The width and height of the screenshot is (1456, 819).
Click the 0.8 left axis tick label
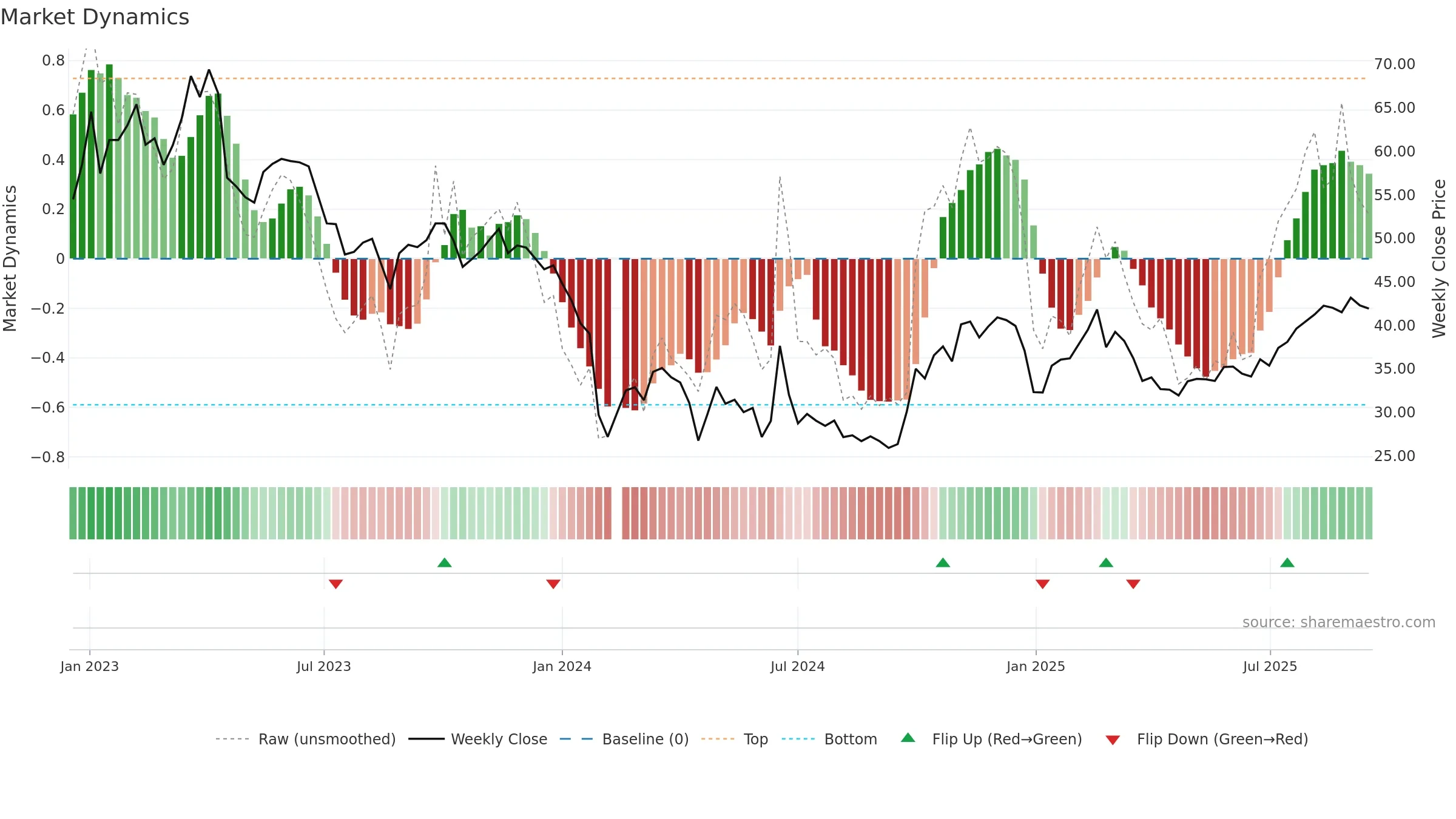(x=53, y=61)
